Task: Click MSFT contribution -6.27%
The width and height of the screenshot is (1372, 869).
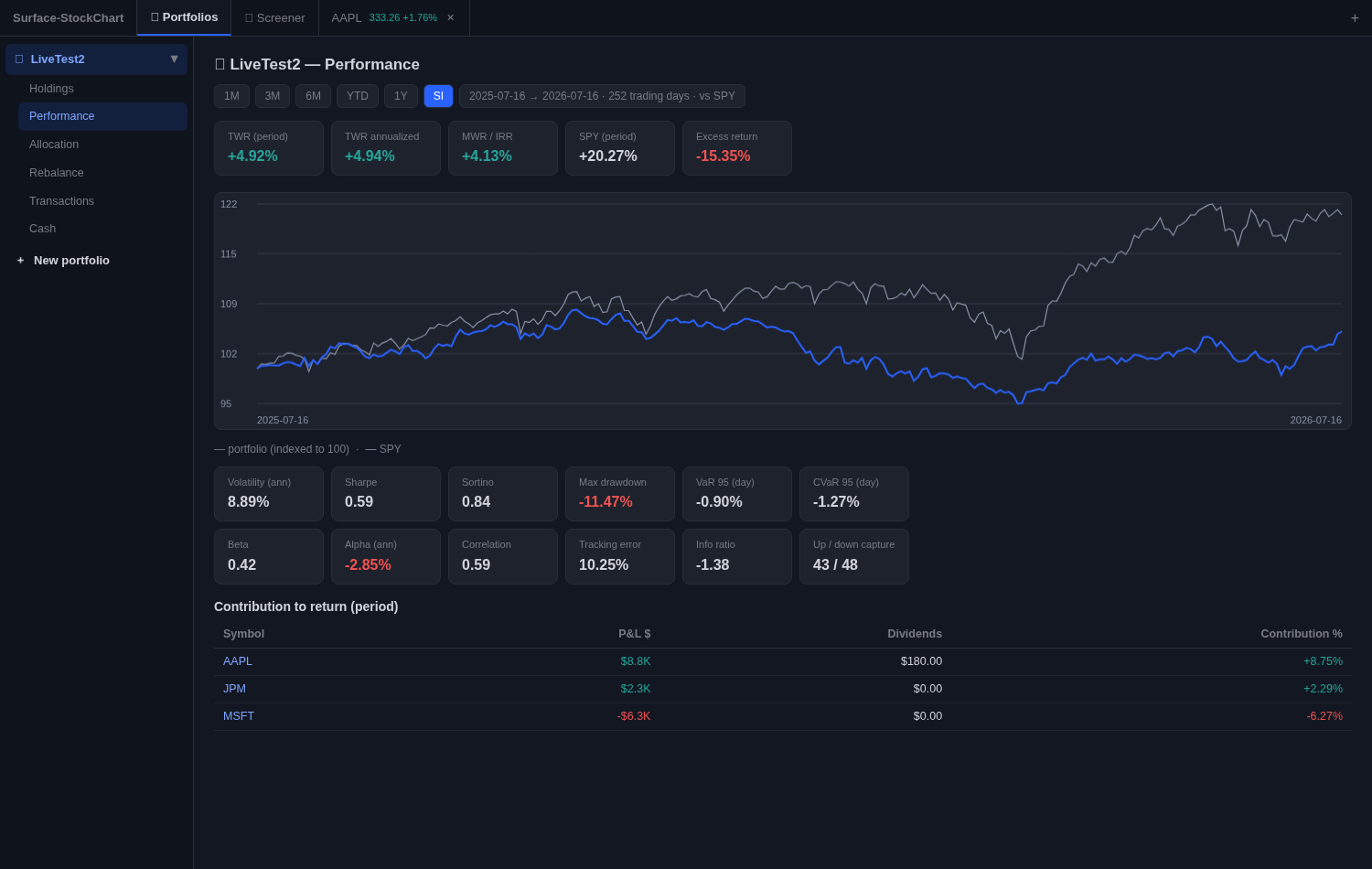Action: [x=1324, y=716]
